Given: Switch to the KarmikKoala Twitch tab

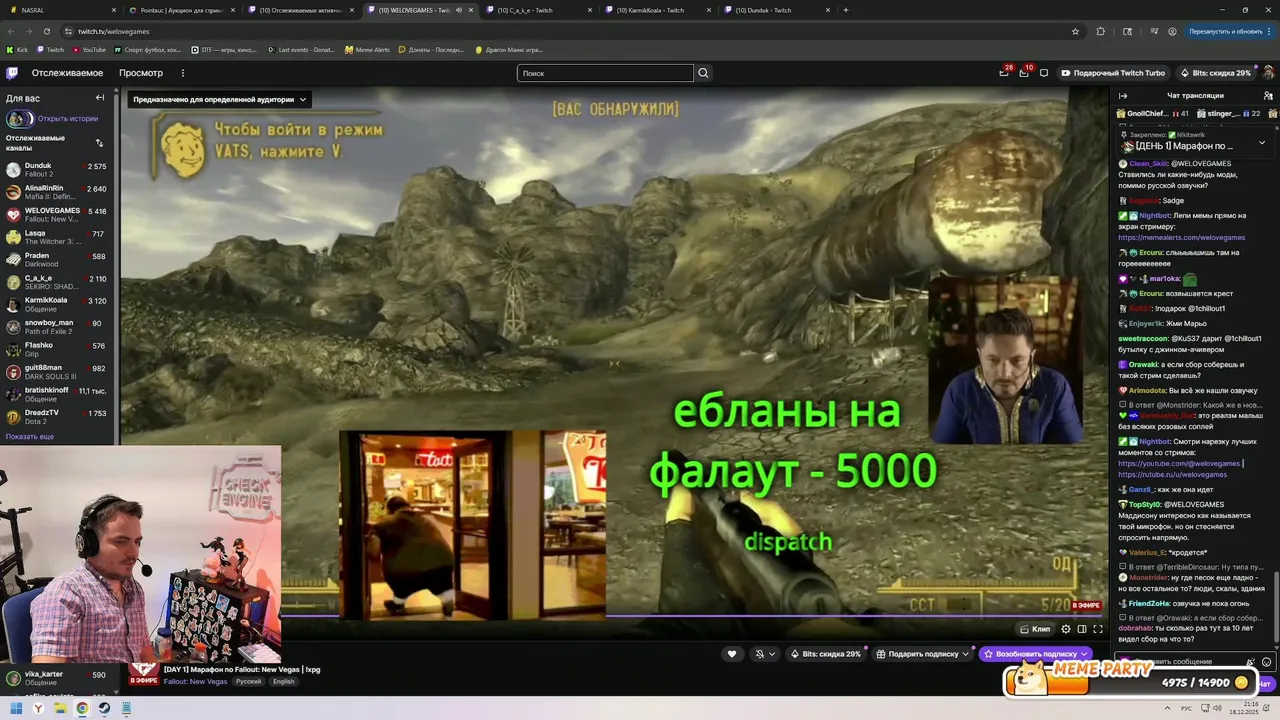Looking at the screenshot, I should [657, 10].
